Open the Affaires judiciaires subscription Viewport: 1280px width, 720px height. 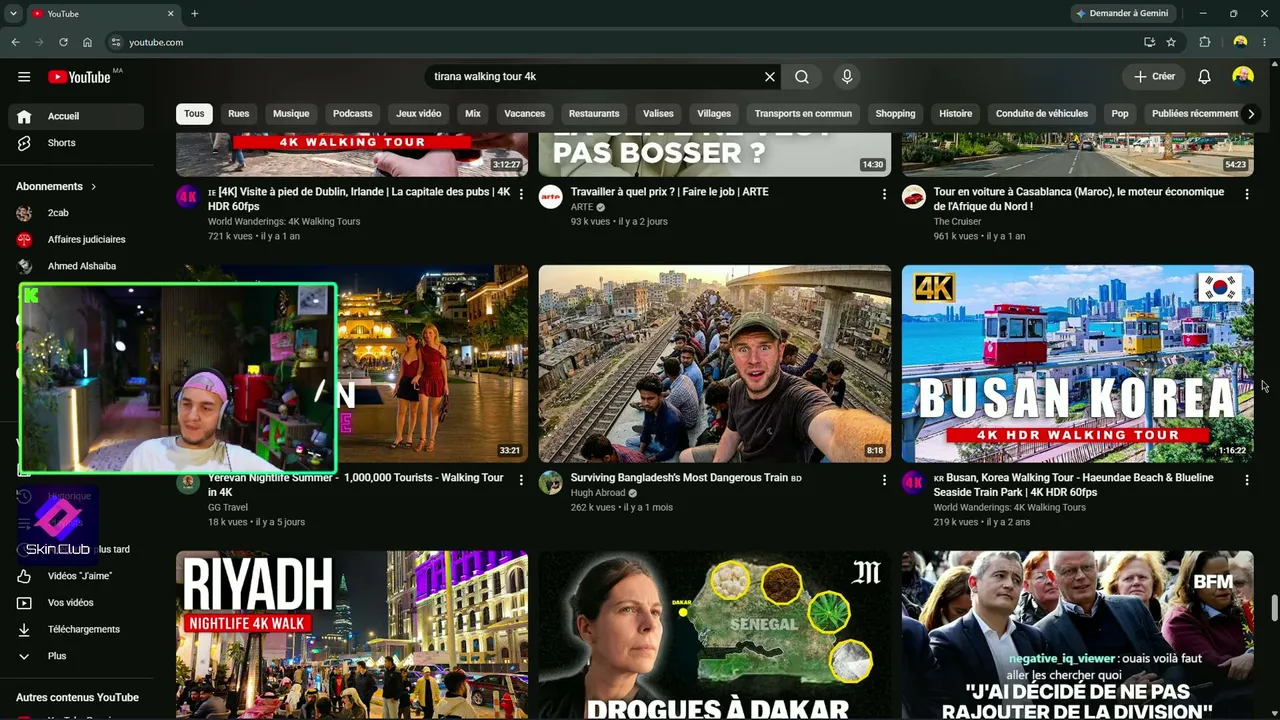[x=76, y=240]
